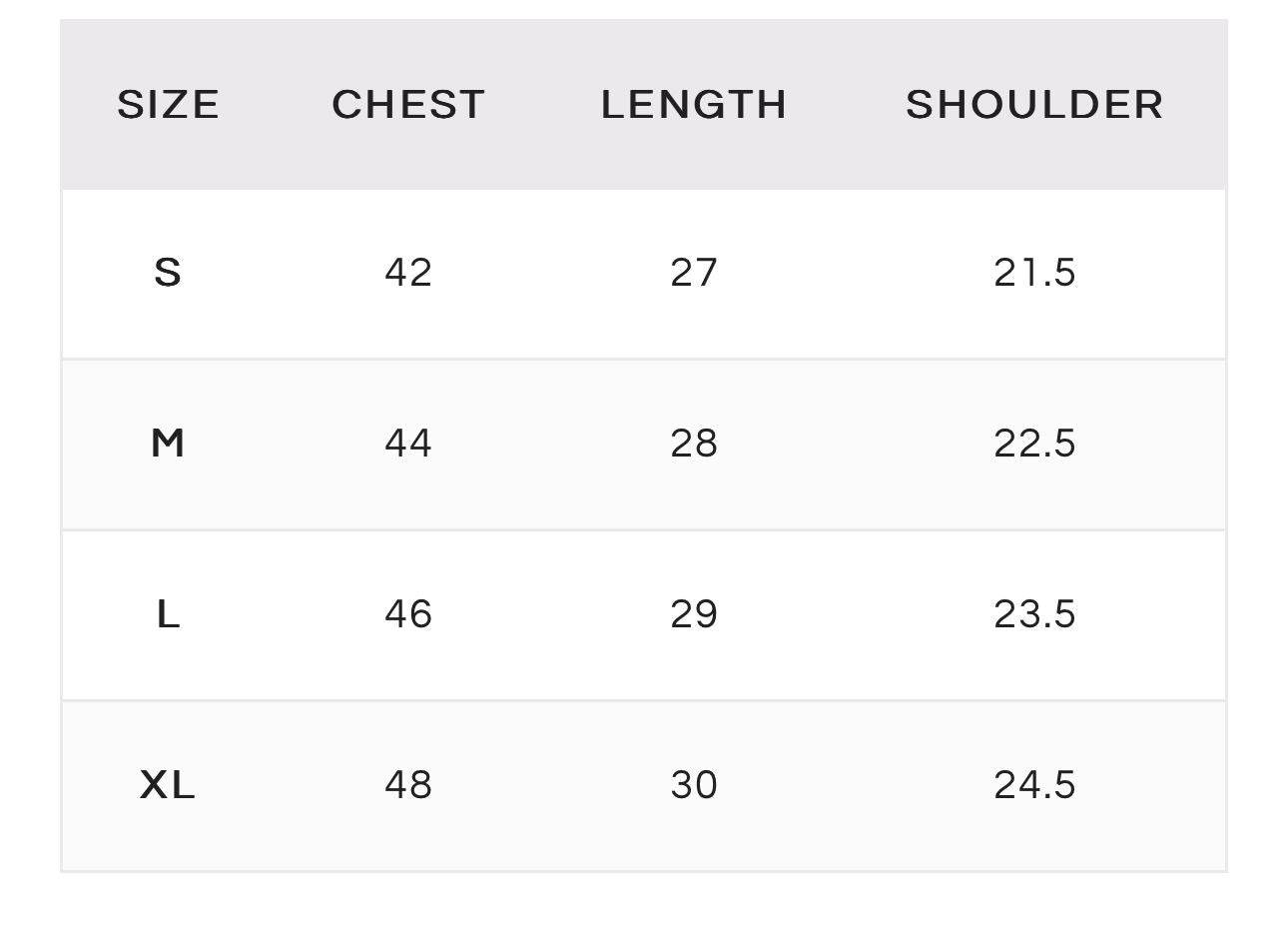Click the SIZE column header
Image resolution: width=1288 pixels, height=932 pixels.
(168, 105)
